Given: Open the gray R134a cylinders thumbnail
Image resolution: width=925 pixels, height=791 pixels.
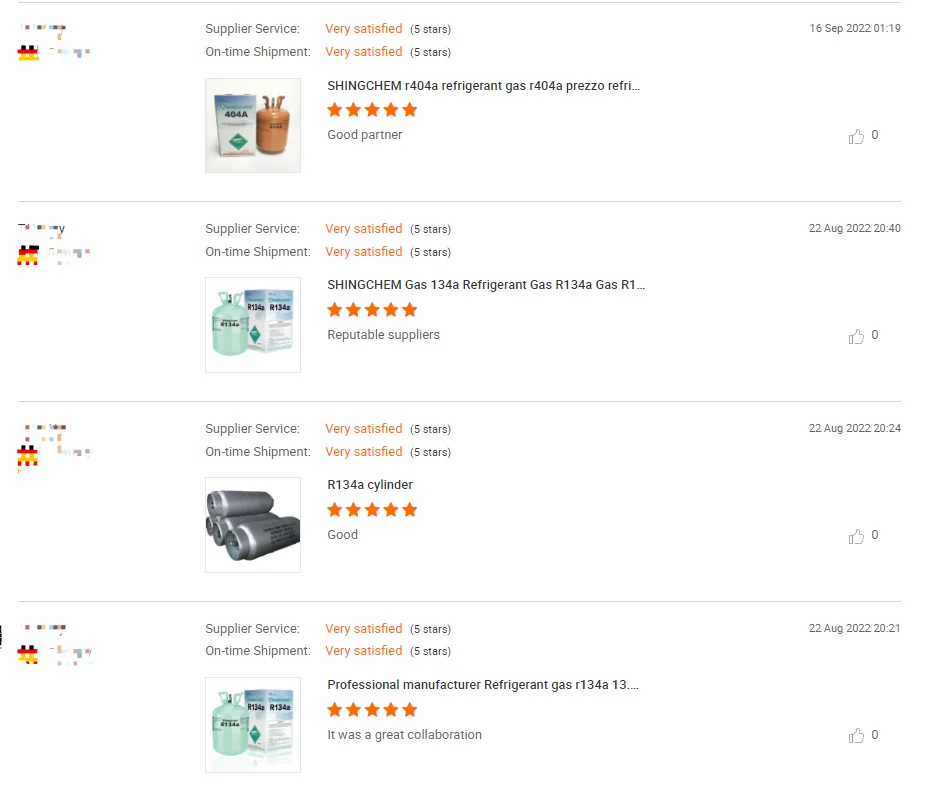Looking at the screenshot, I should (253, 525).
